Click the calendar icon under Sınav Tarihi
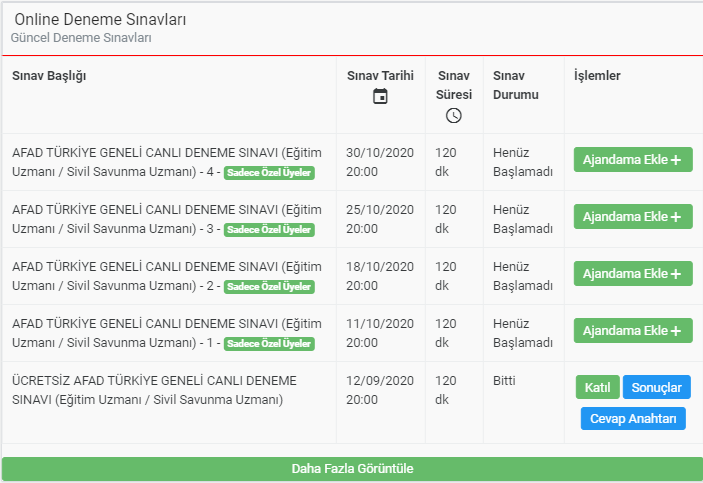703x483 pixels. (x=380, y=96)
